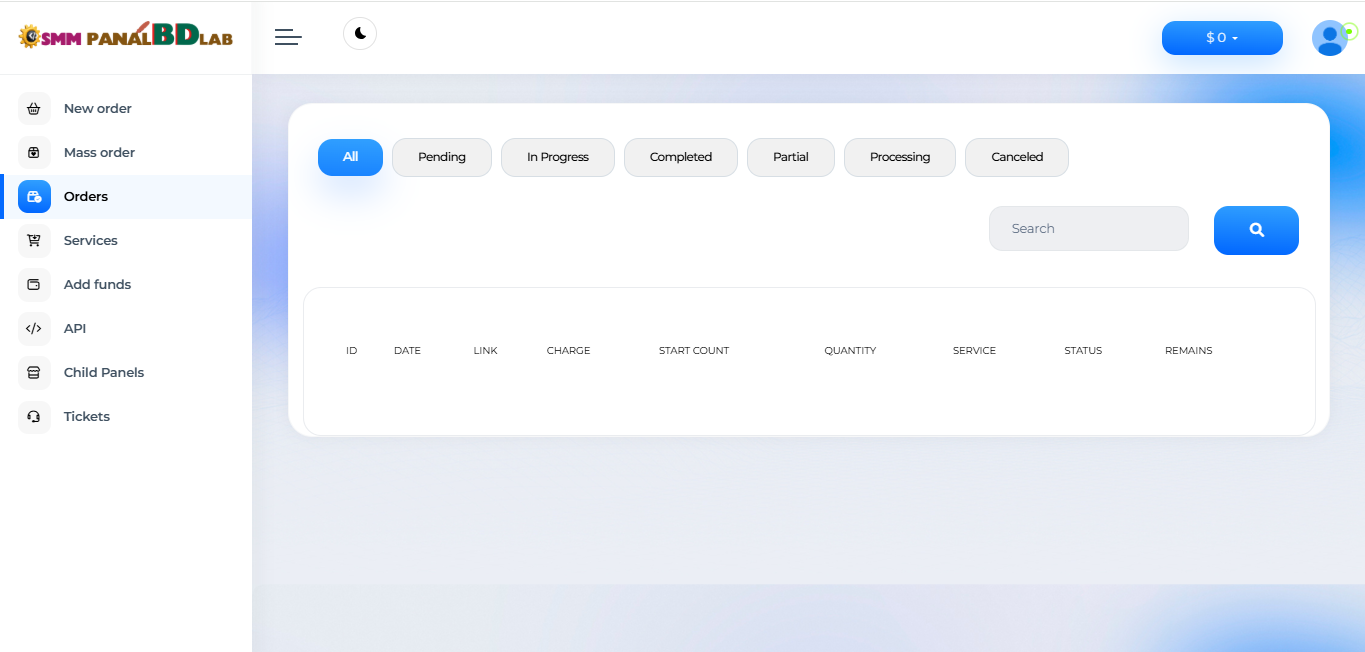Viewport: 1365px width, 652px height.
Task: Open the user profile avatar menu
Action: pyautogui.click(x=1329, y=38)
